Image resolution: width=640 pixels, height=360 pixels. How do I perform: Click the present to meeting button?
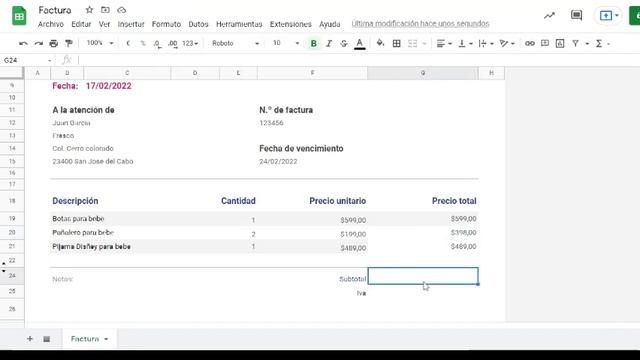click(x=609, y=16)
